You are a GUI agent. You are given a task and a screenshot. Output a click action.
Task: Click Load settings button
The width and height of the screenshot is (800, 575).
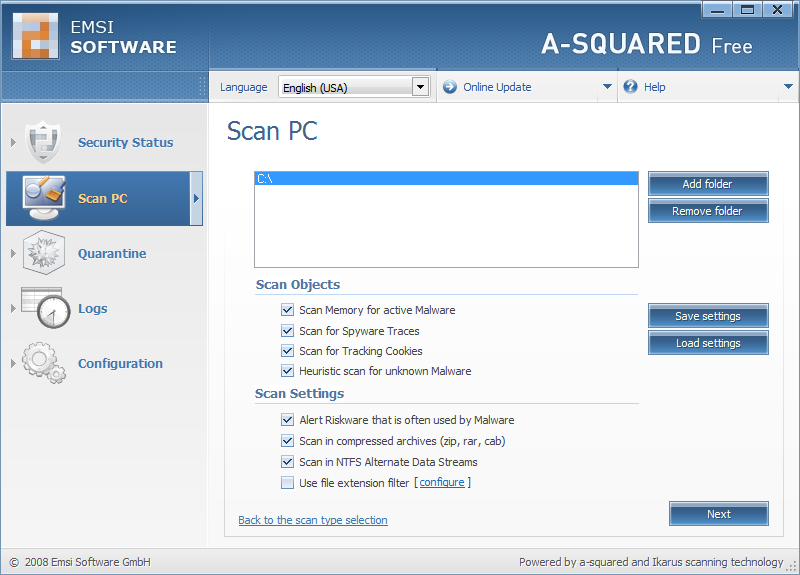tap(708, 343)
